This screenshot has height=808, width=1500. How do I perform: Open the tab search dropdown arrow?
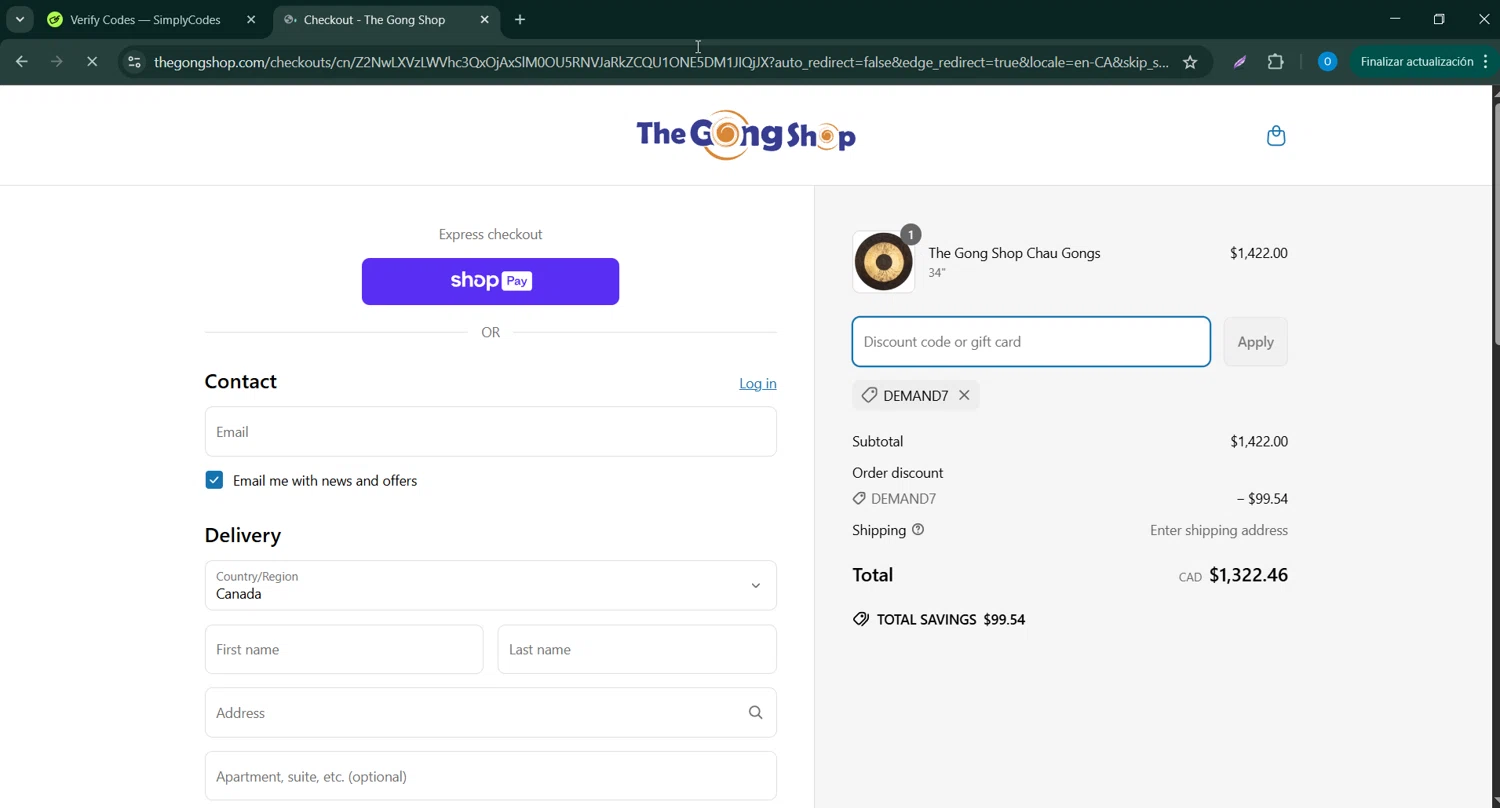click(x=19, y=20)
